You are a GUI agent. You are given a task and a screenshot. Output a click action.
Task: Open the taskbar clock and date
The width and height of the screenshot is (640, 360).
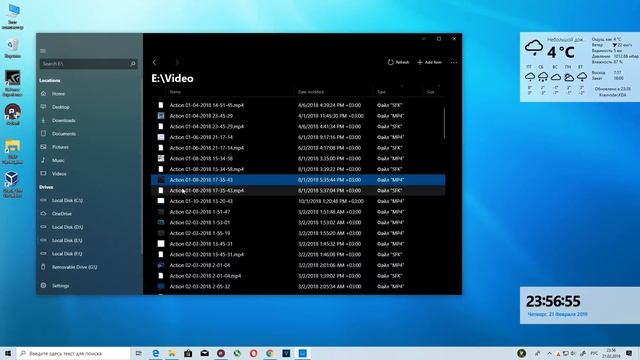click(611, 353)
